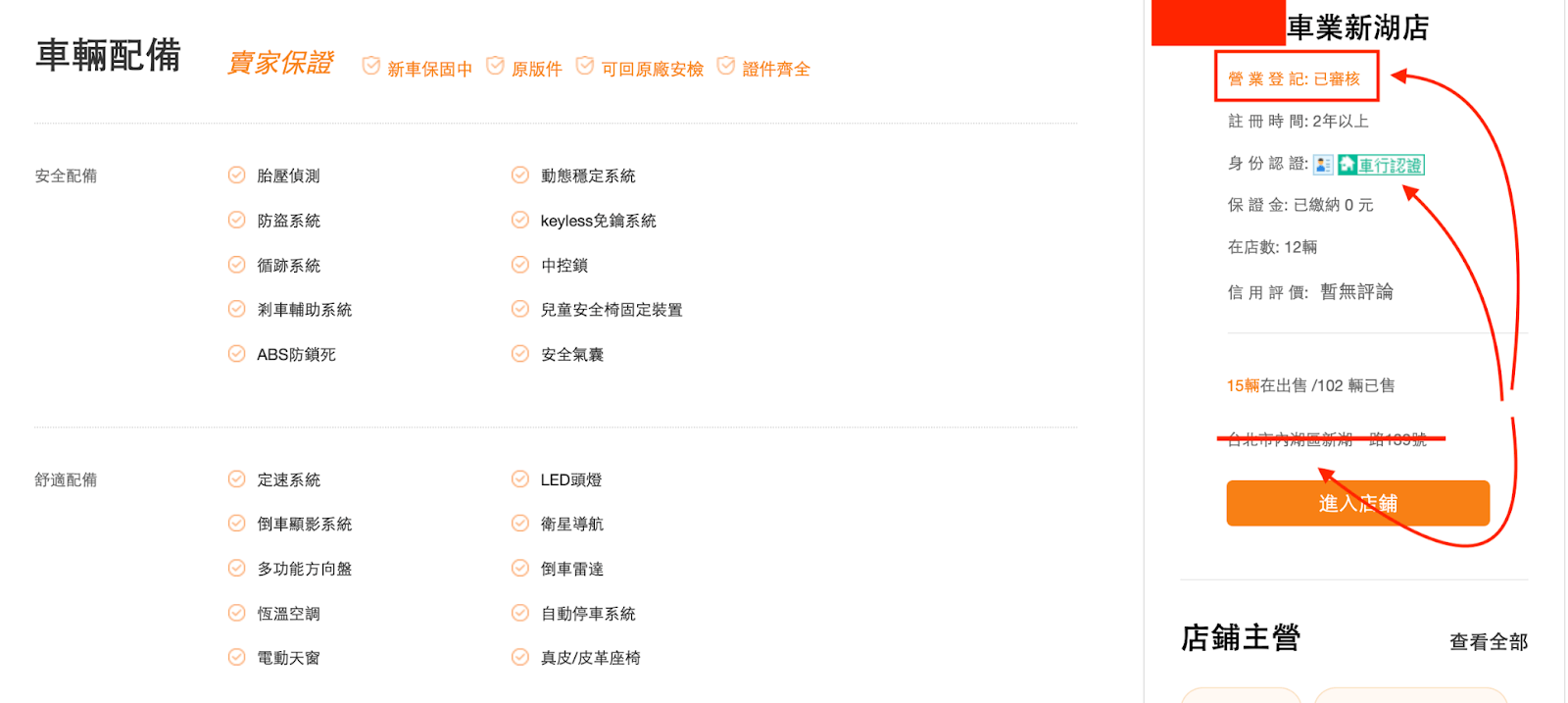
Task: Click the 原版件 shield icon
Action: tap(496, 66)
